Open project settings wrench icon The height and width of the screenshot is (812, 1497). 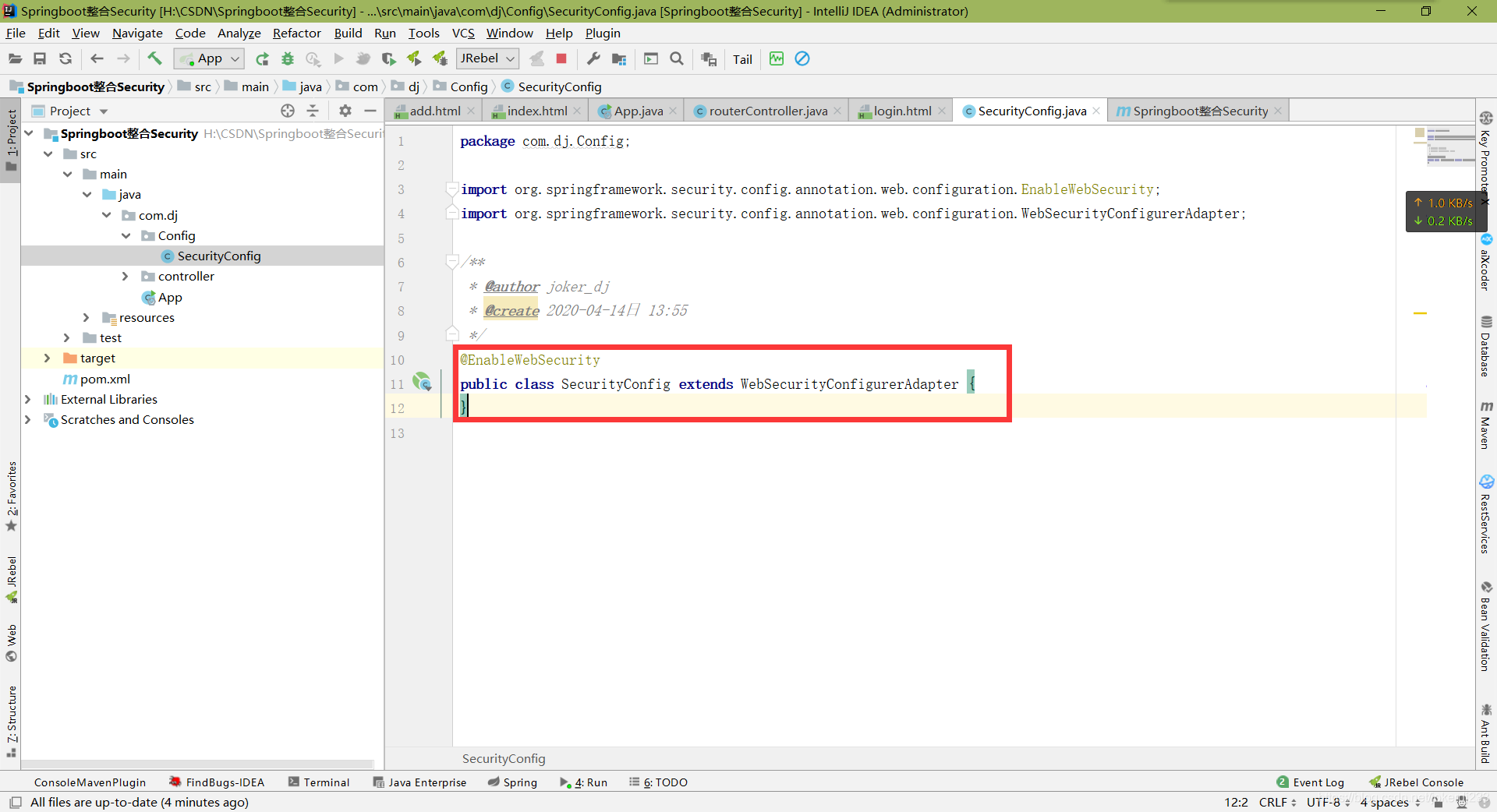pos(593,58)
